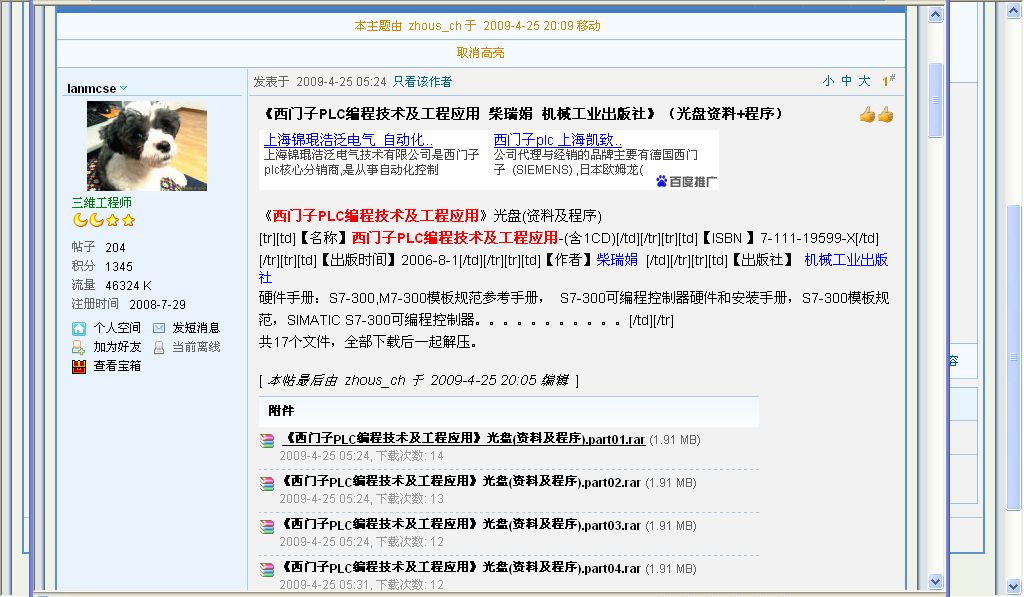This screenshot has height=597, width=1024.
Task: Click the thumbs-up rating icon
Action: pyautogui.click(x=876, y=115)
